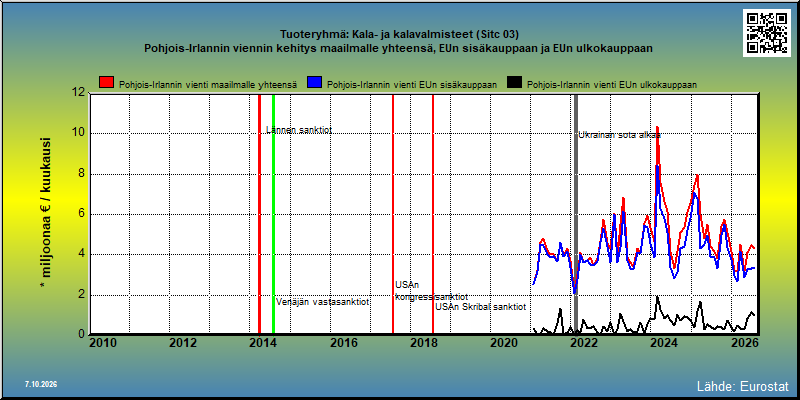Click the blue legend color swatch
Screen dimensions: 800x400
[314, 83]
